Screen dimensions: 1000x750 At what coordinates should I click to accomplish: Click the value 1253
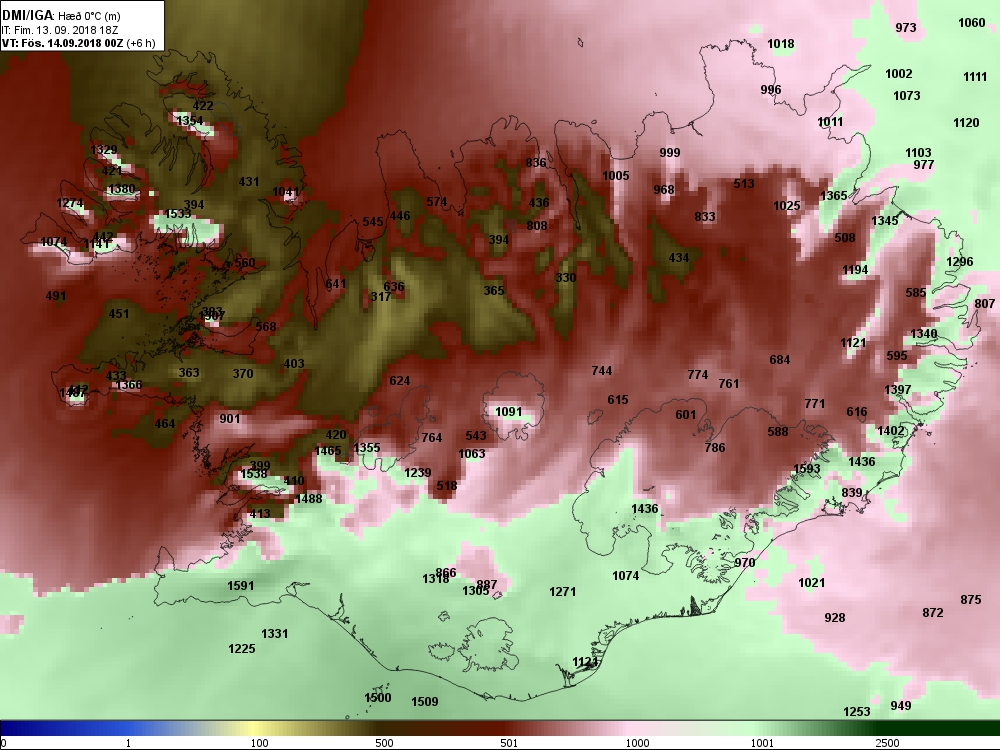(x=857, y=712)
